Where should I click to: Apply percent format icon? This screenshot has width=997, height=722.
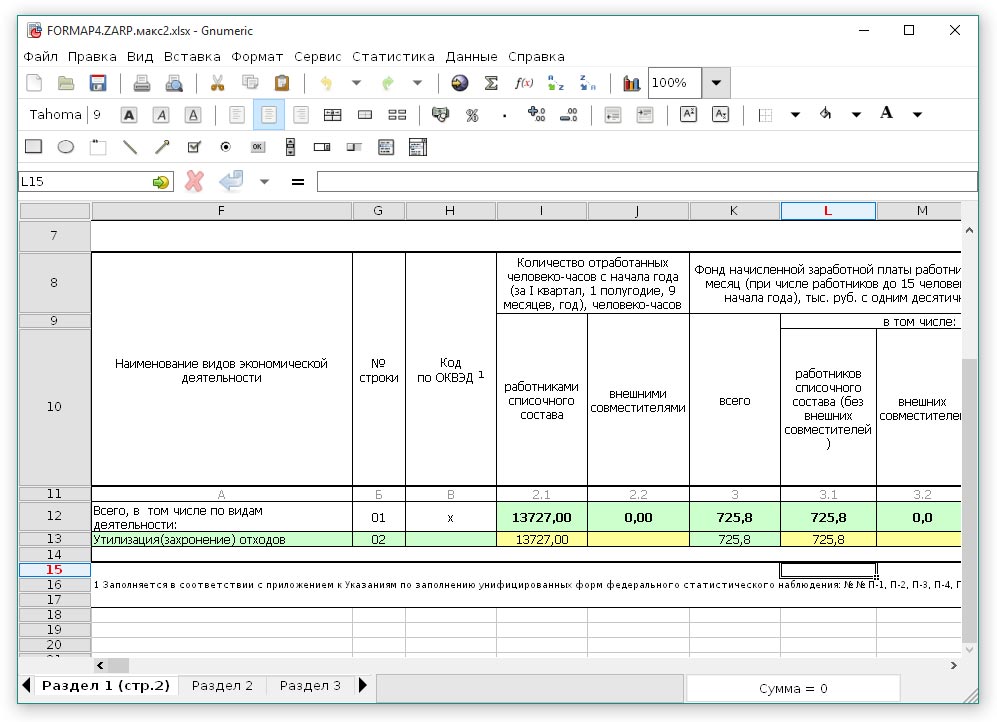tap(472, 115)
